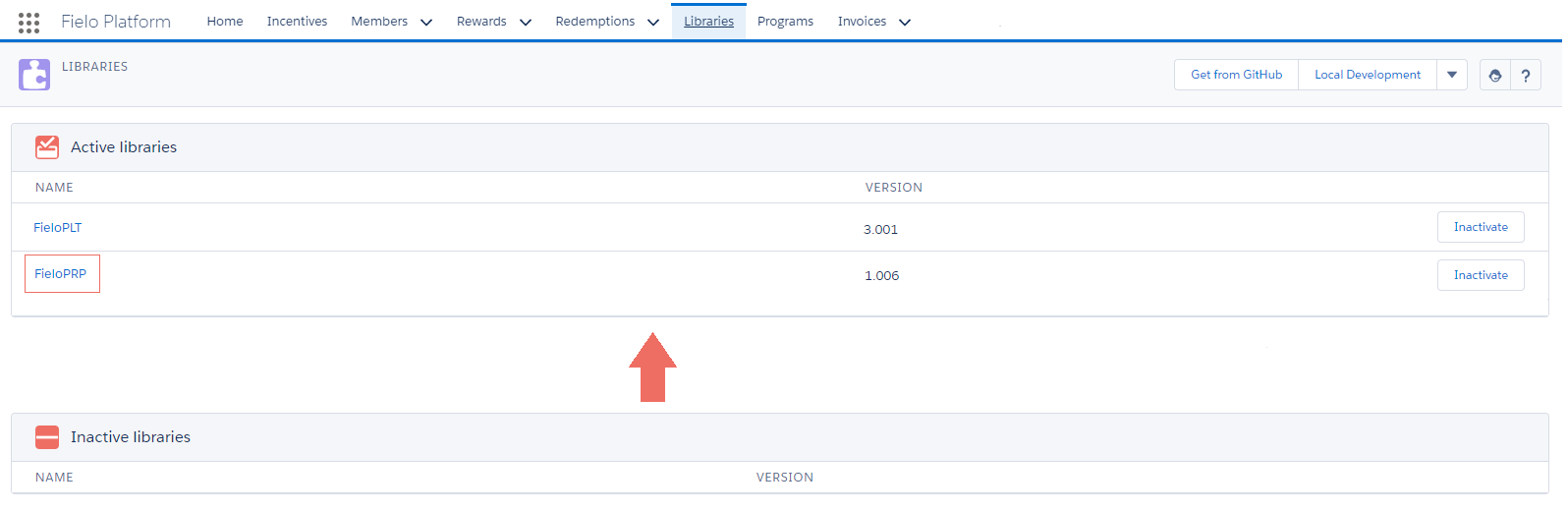Open the FieloPRP library link
The width and height of the screenshot is (1568, 511).
61,274
